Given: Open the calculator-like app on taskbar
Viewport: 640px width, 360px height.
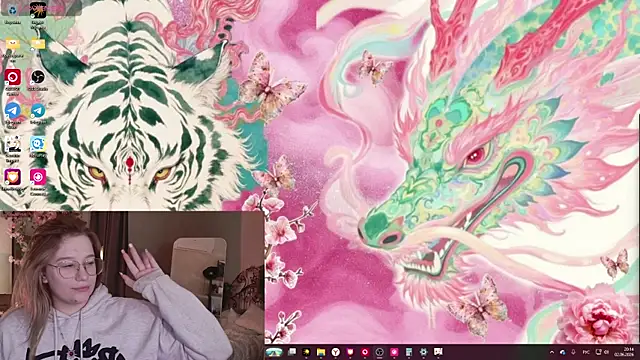Looking at the screenshot, I should click(x=409, y=352).
